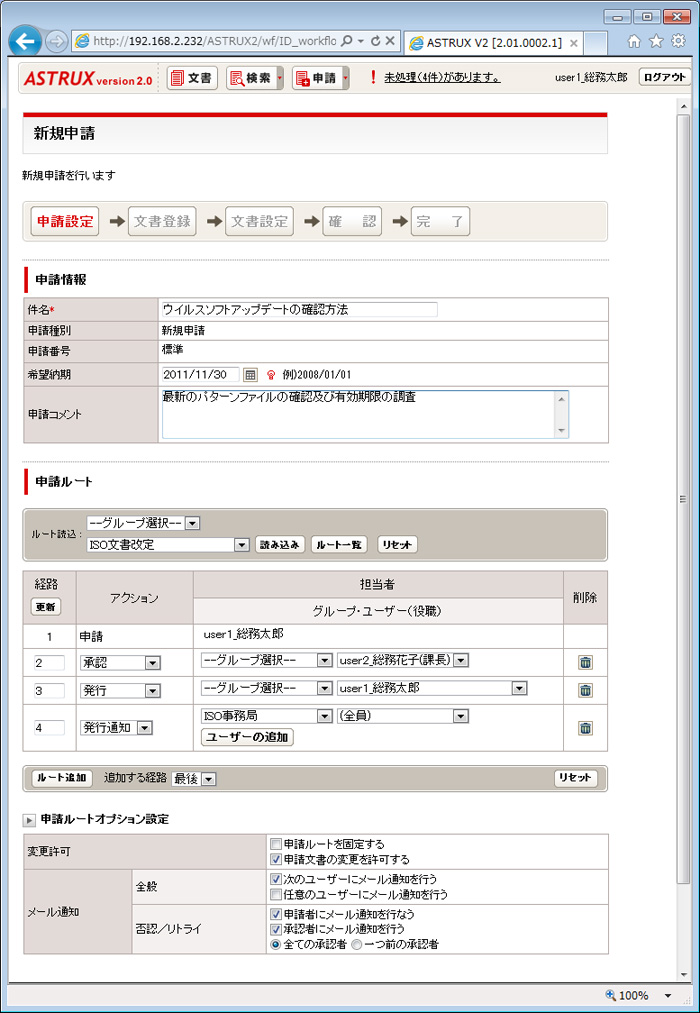Expand the arrow beside 検索 button
700x1013 pixels.
click(280, 78)
